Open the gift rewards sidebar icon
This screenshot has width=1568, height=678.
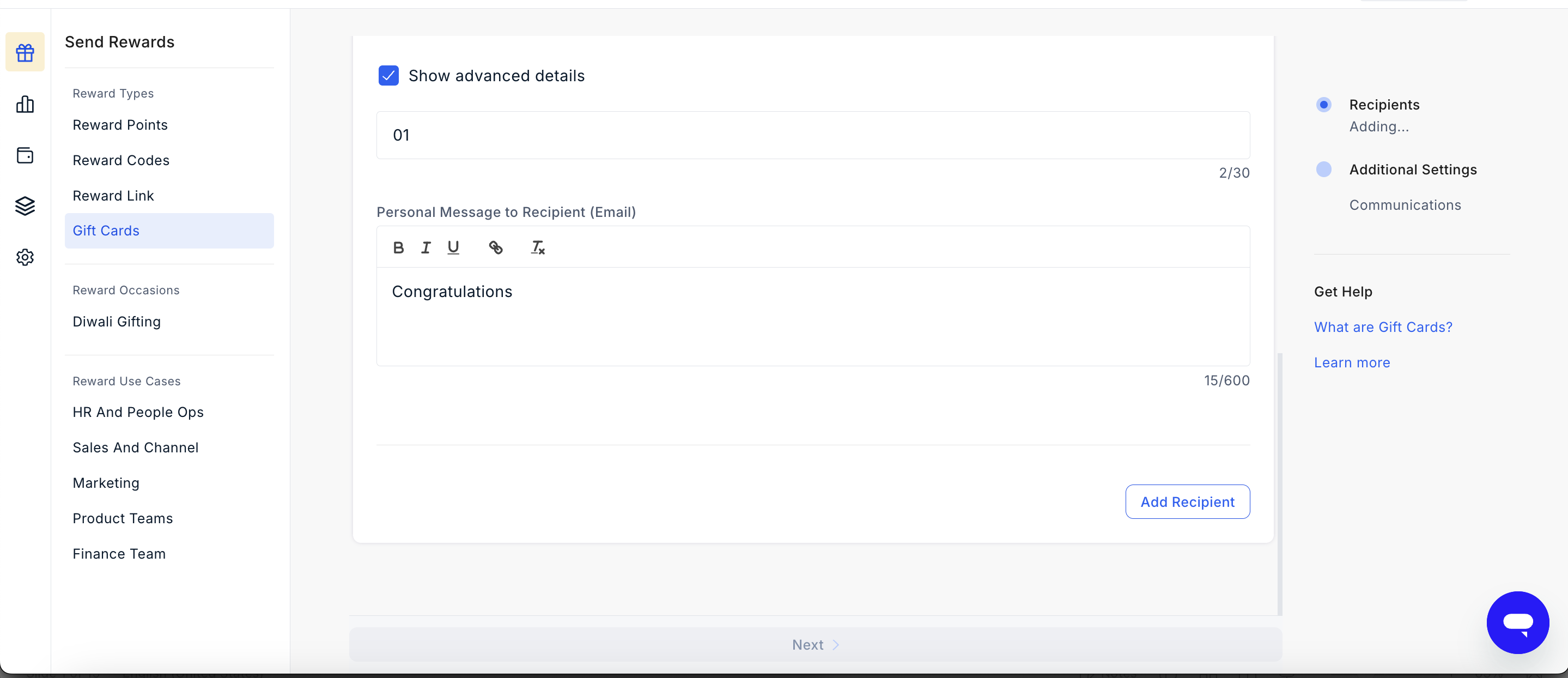point(25,52)
